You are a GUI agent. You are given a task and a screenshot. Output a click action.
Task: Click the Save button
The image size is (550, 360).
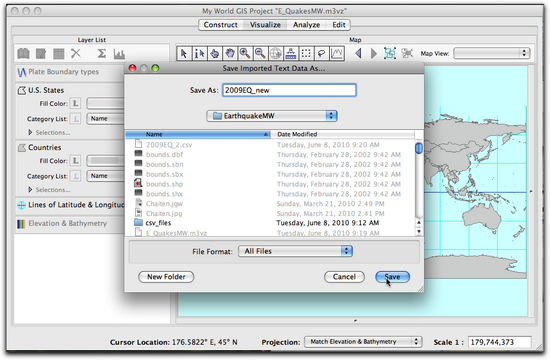tap(392, 277)
